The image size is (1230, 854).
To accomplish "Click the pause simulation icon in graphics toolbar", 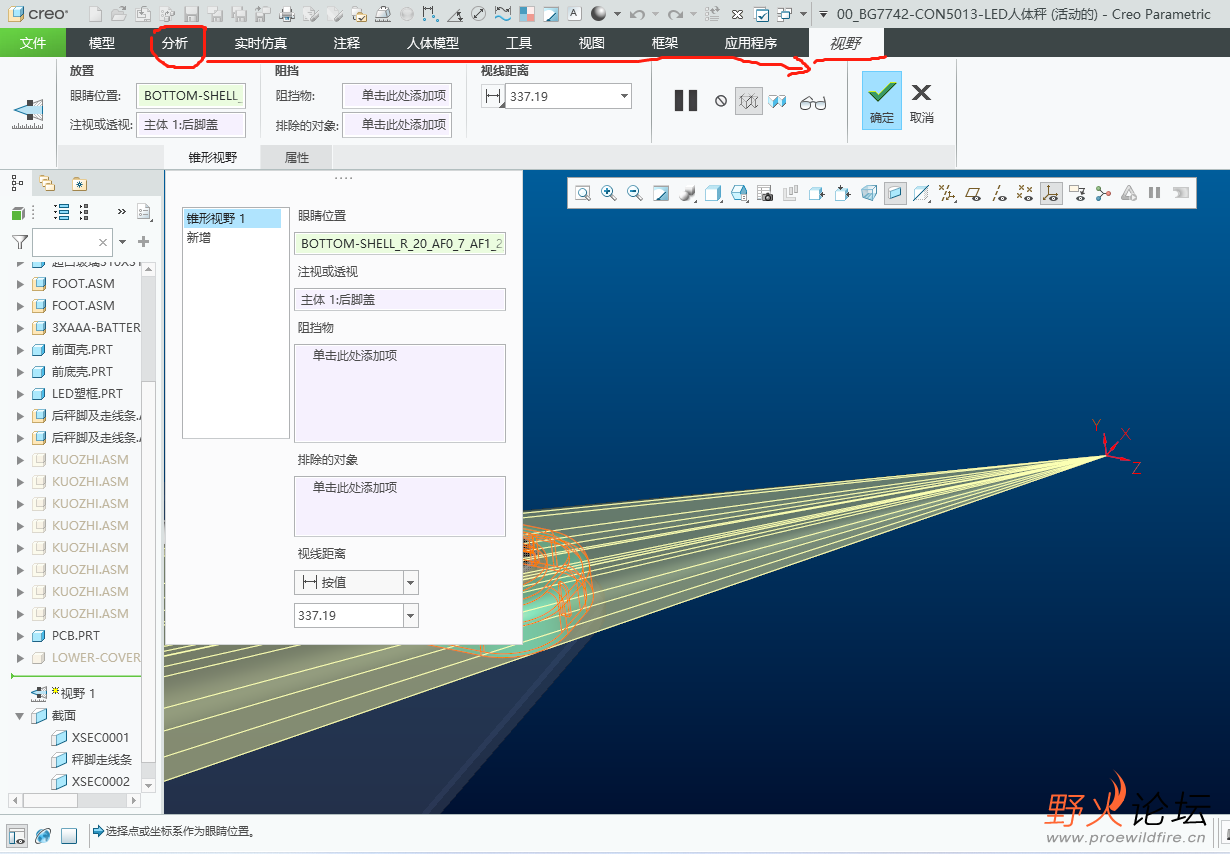I will coord(1155,193).
